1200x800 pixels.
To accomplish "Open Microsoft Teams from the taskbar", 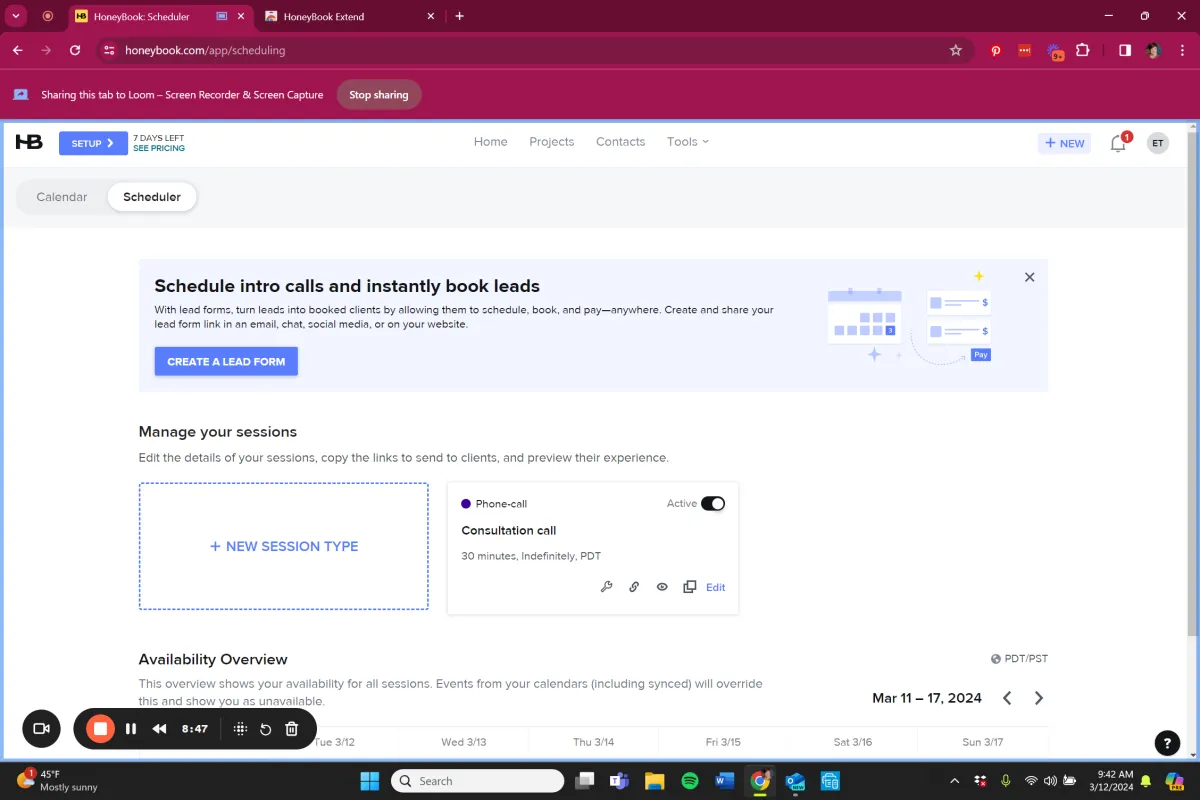I will point(619,781).
